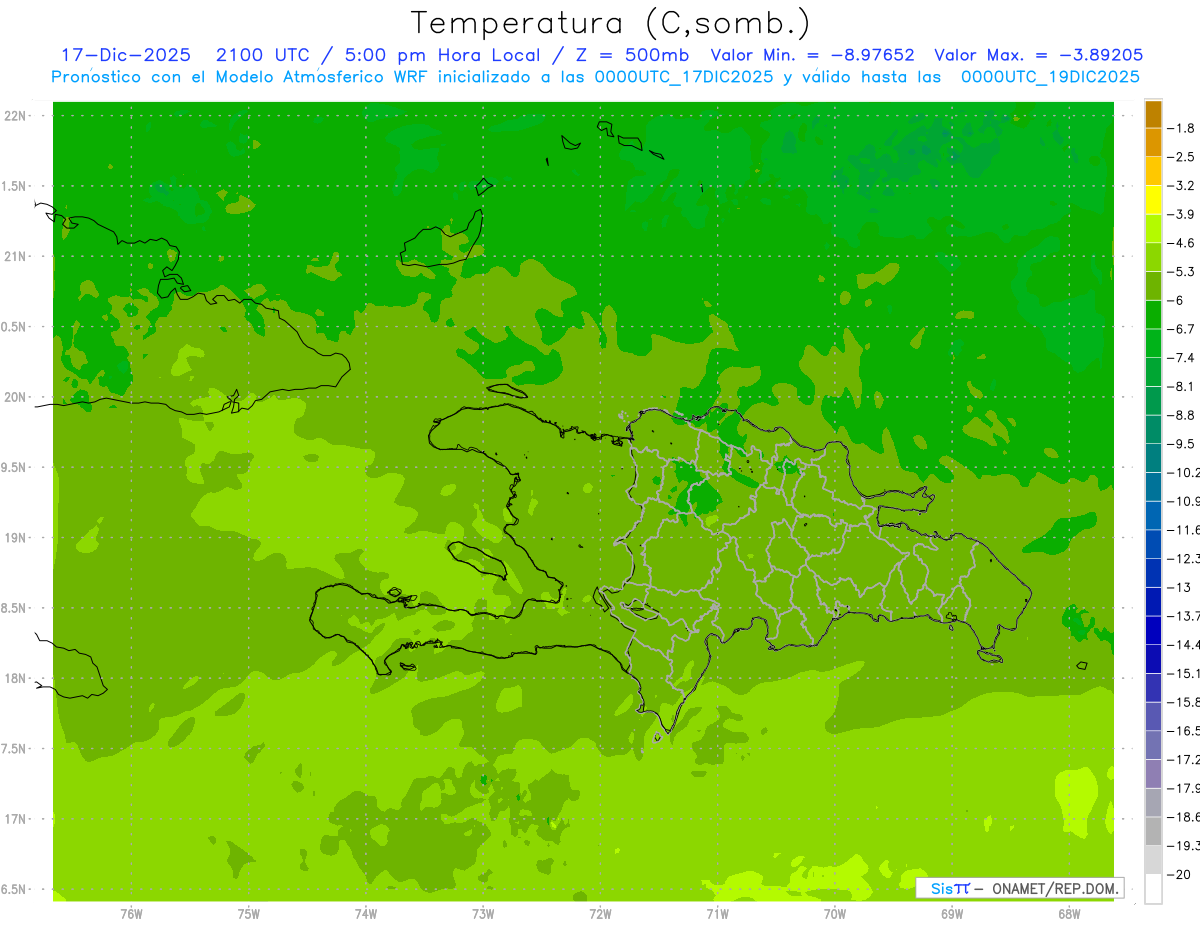Pick the lime swatch between -4.6 and -5.3
1200x927 pixels.
(x=1153, y=257)
